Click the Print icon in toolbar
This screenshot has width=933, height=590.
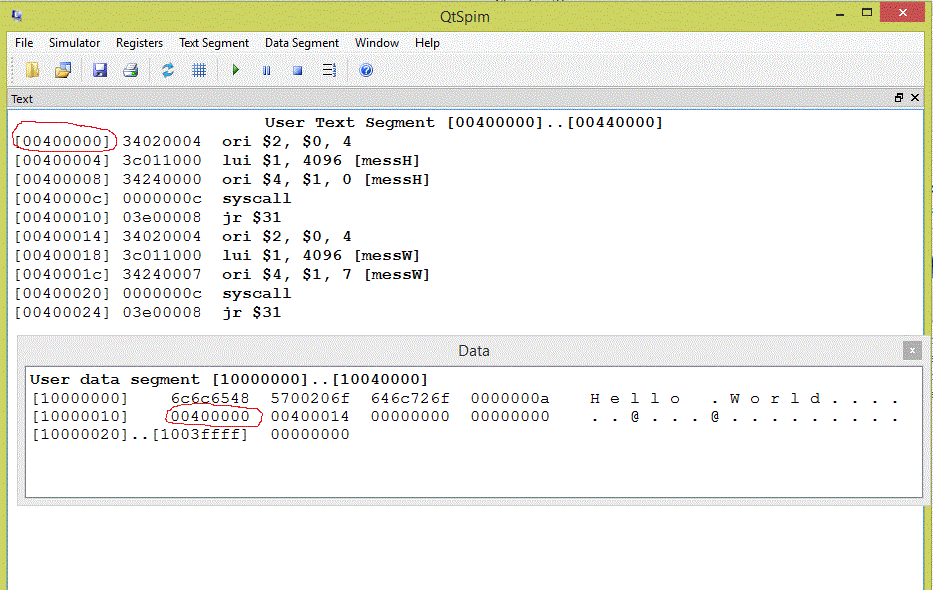click(x=130, y=70)
